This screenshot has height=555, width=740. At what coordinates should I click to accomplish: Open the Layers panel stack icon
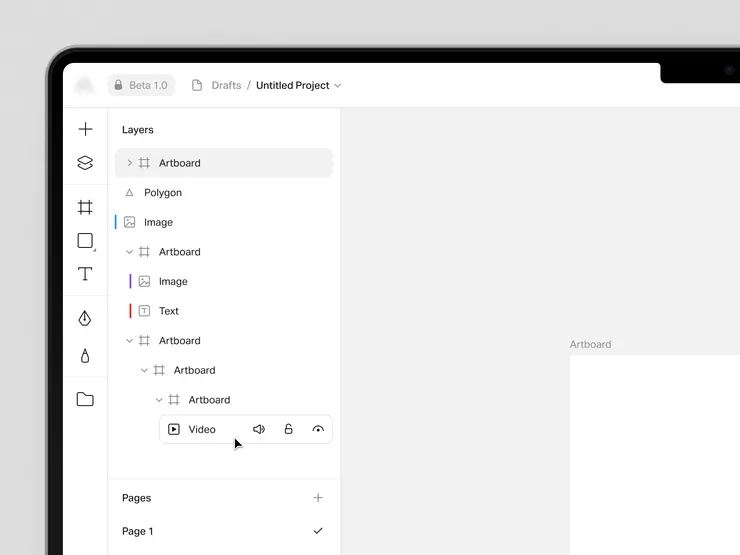[85, 163]
